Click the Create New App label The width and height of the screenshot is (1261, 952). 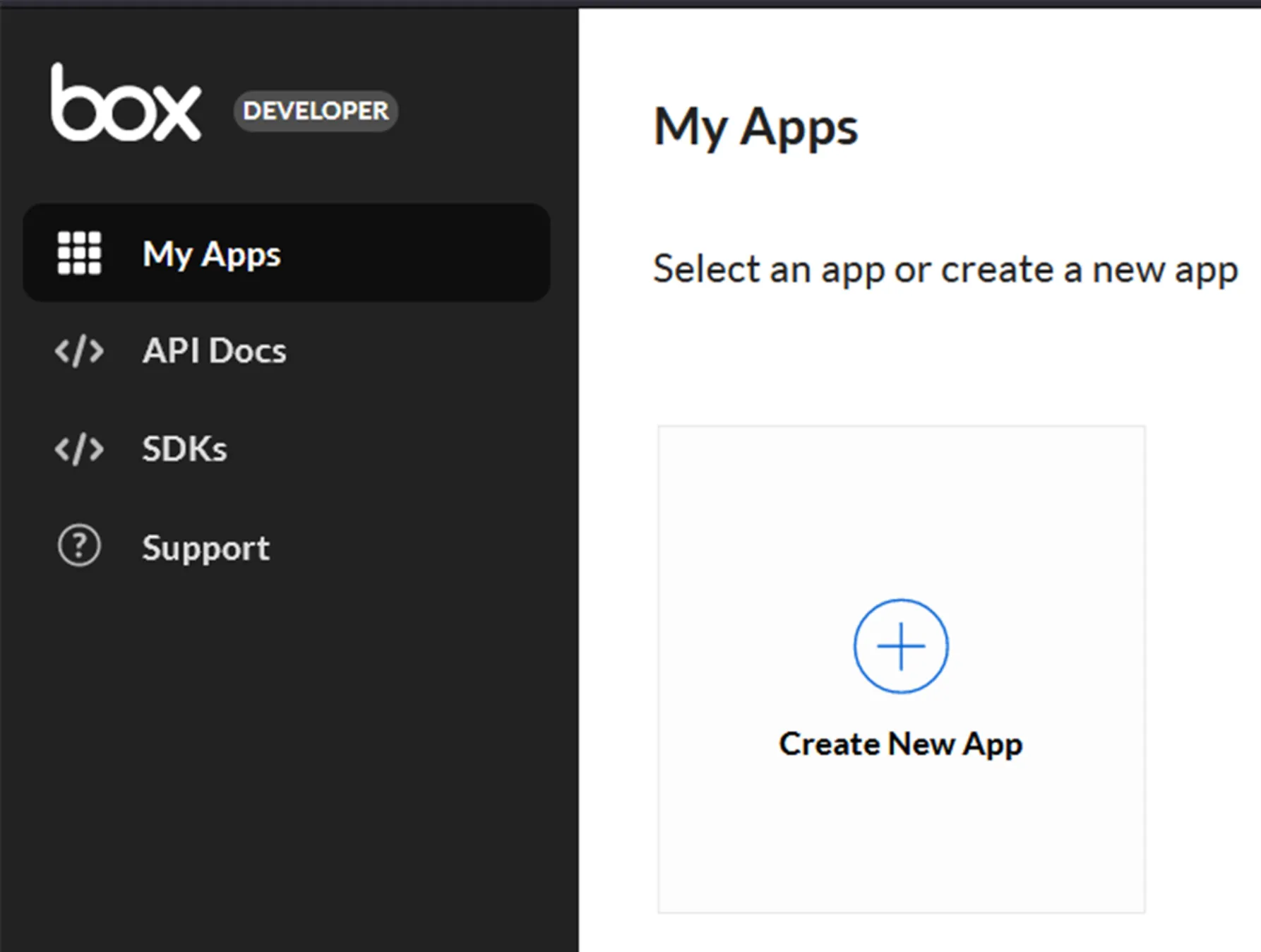pyautogui.click(x=901, y=744)
